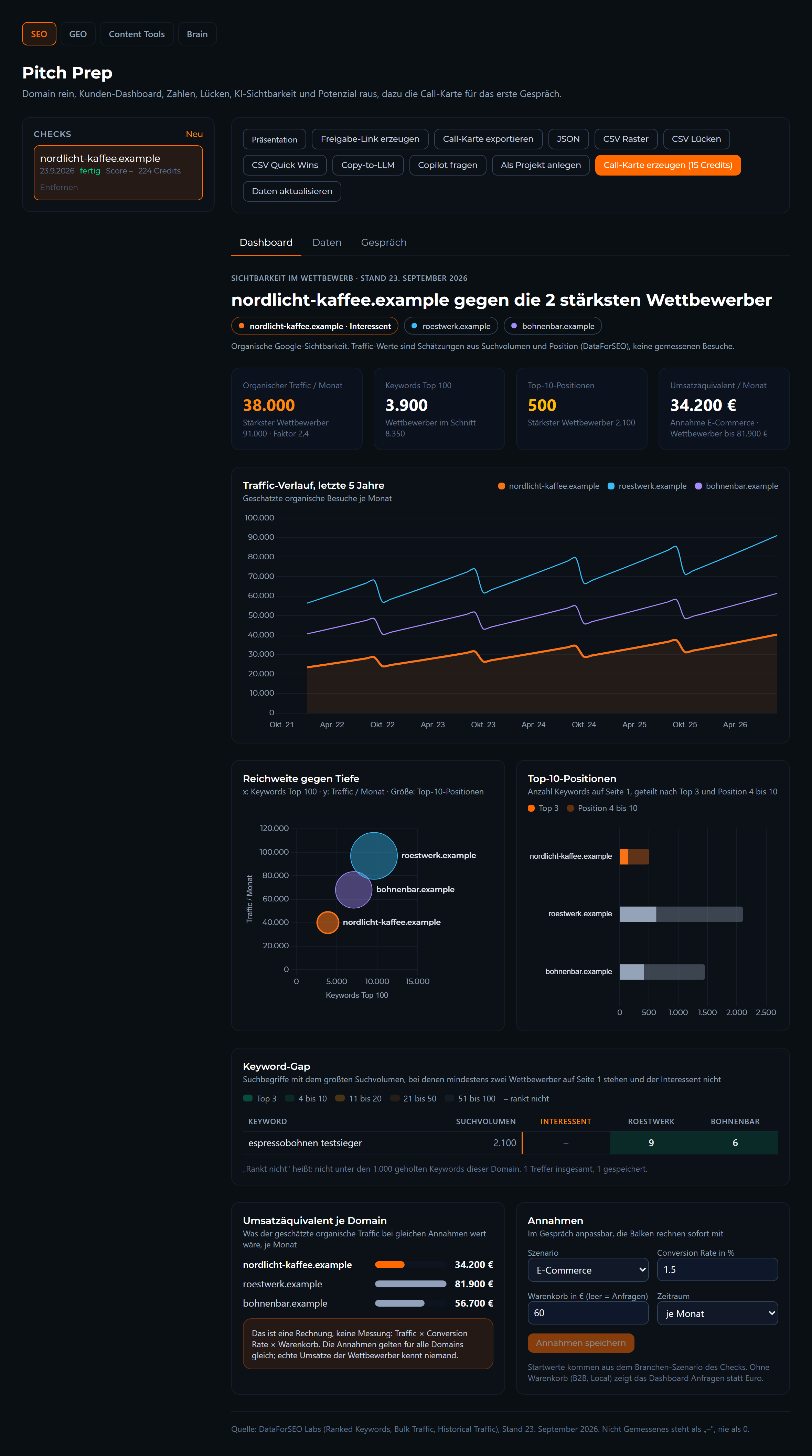This screenshot has height=1456, width=812.
Task: Click Daten aktualisieren
Action: pos(292,191)
